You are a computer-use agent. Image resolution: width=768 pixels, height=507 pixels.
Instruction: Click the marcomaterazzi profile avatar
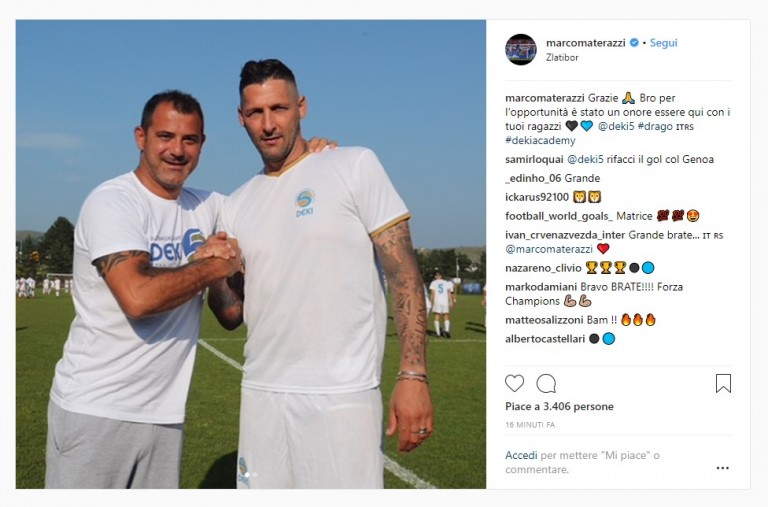[x=521, y=49]
